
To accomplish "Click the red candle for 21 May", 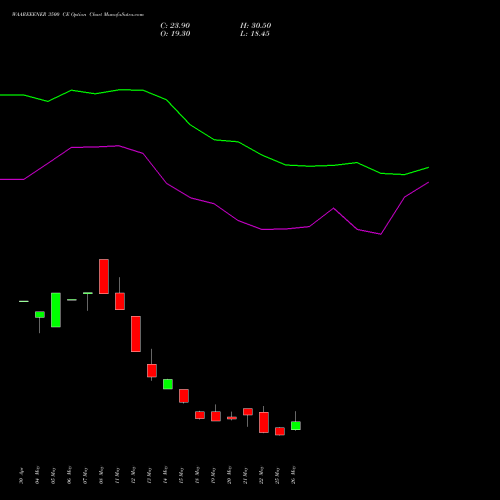I will [248, 412].
